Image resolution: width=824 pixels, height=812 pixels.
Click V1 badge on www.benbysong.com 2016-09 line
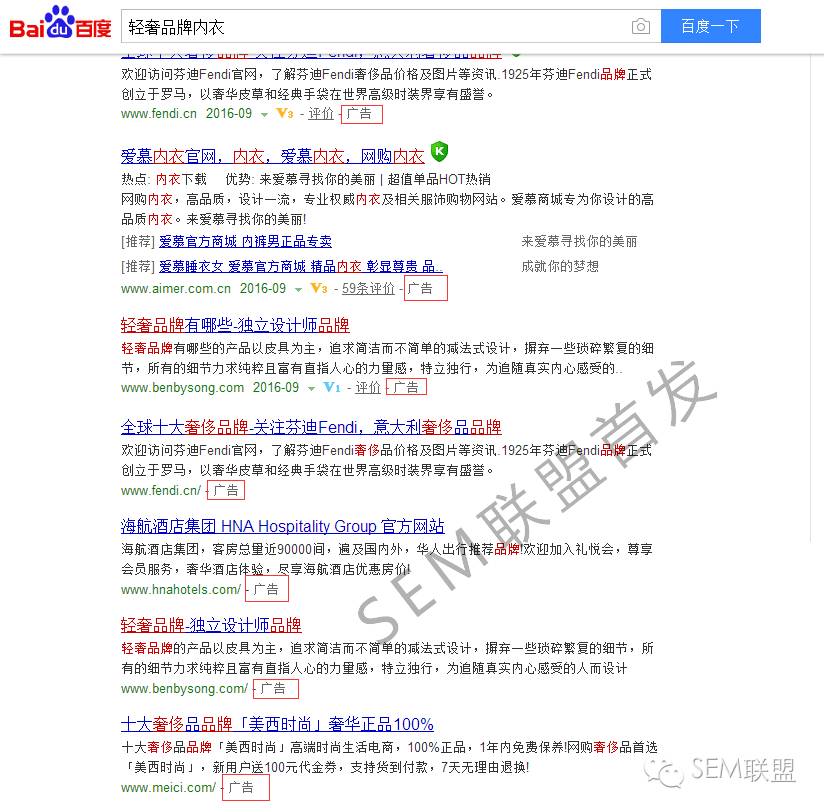coord(332,387)
